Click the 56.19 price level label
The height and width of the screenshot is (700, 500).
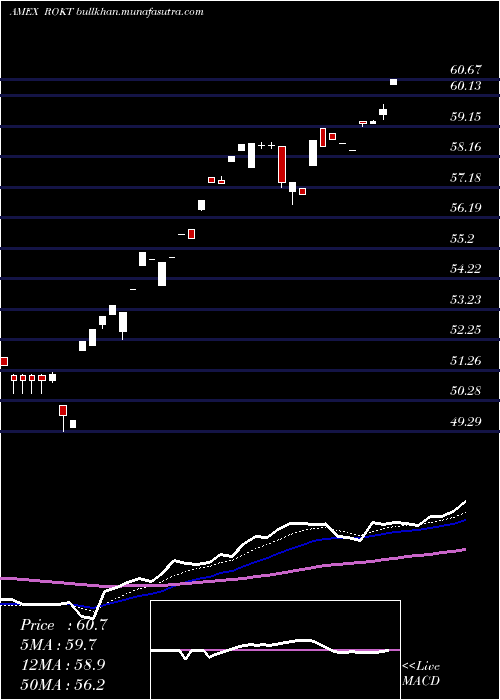[x=466, y=208]
